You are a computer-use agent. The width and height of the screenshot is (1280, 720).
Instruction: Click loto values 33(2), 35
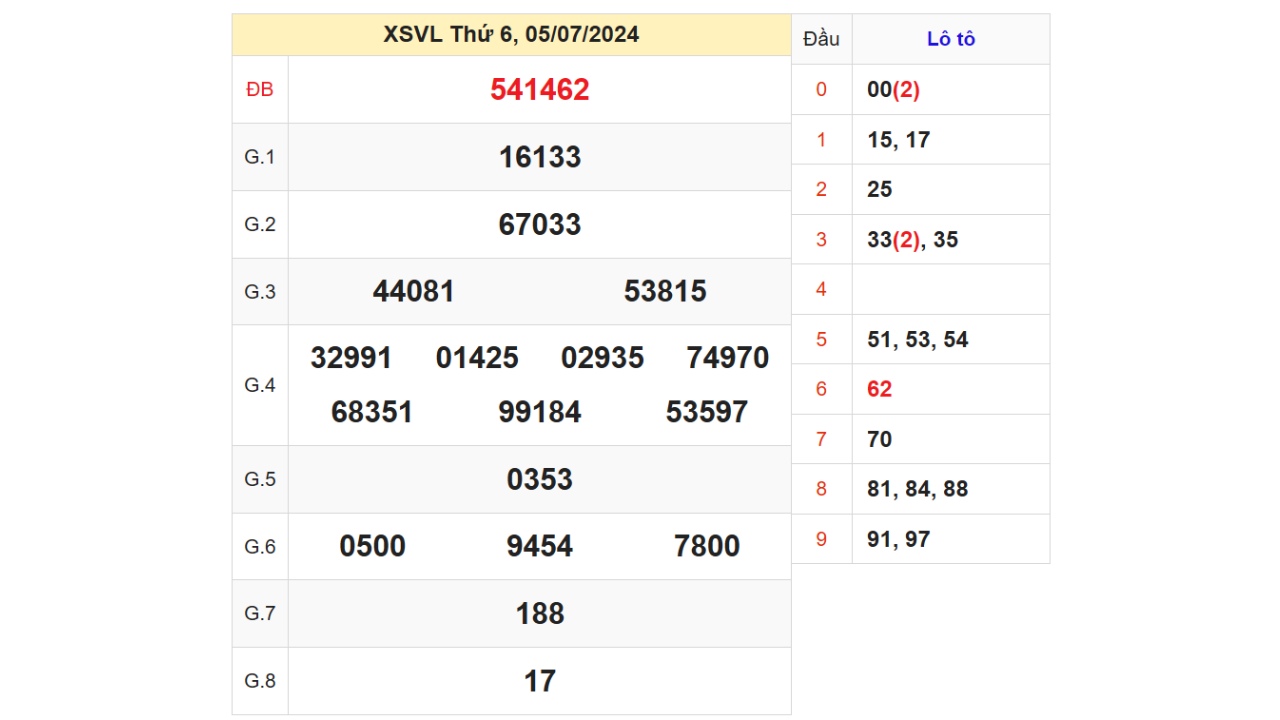913,240
